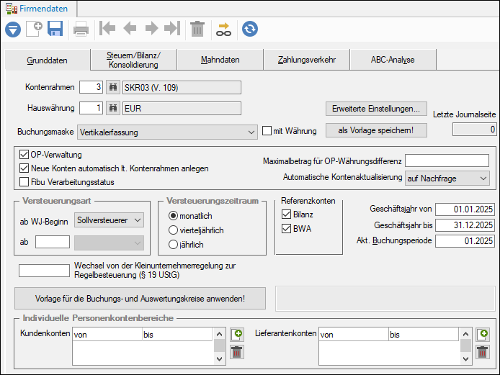Go to next record arrow
500x375 pixels.
coord(152,28)
